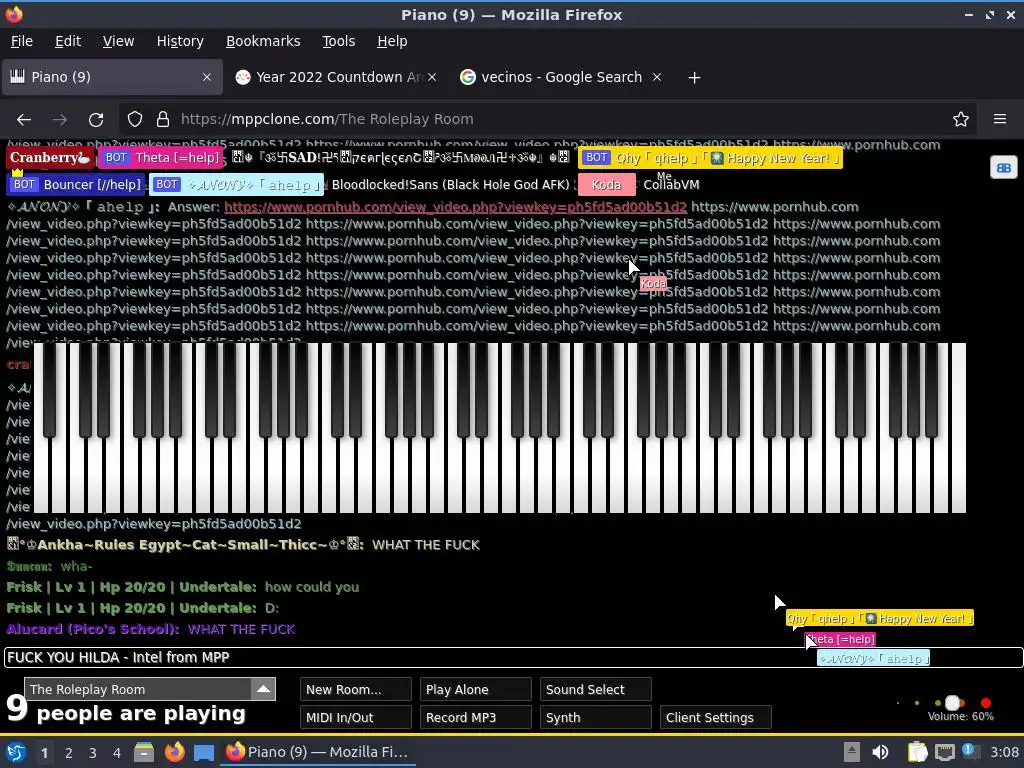Launch Firefox from the taskbar launcher icon
The width and height of the screenshot is (1024, 768).
174,752
